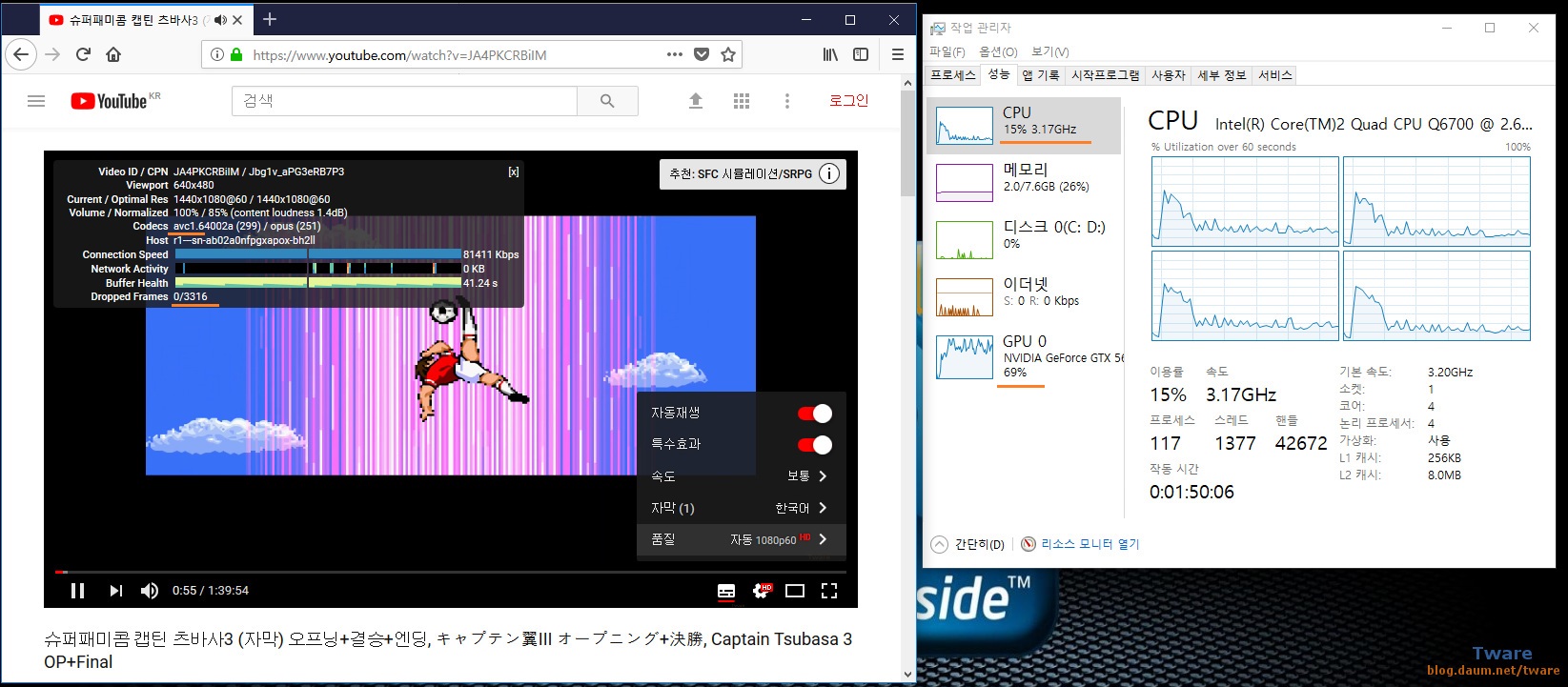Skip to the next video
This screenshot has width=1568, height=687.
(x=115, y=591)
